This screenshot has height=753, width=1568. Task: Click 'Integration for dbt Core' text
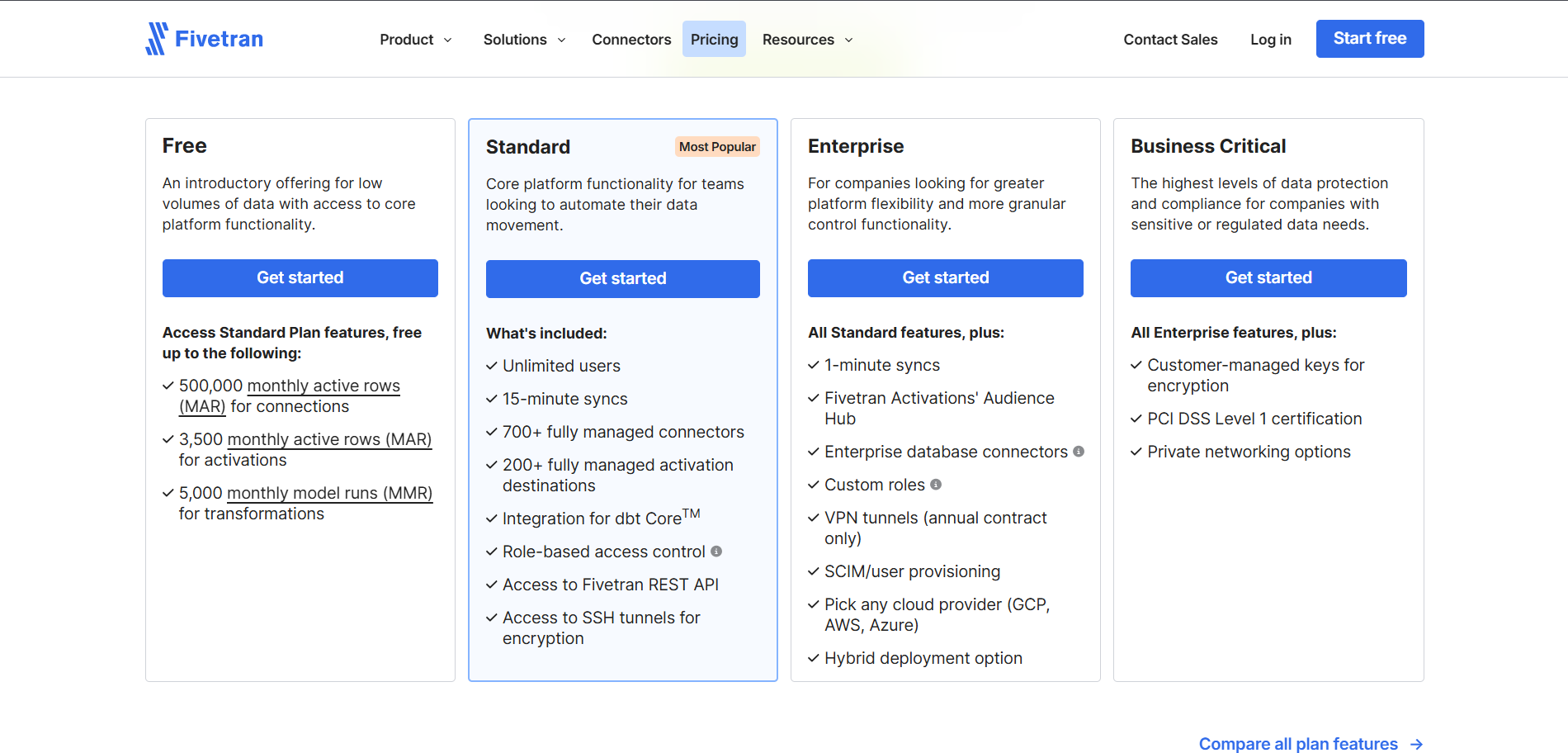(x=601, y=518)
